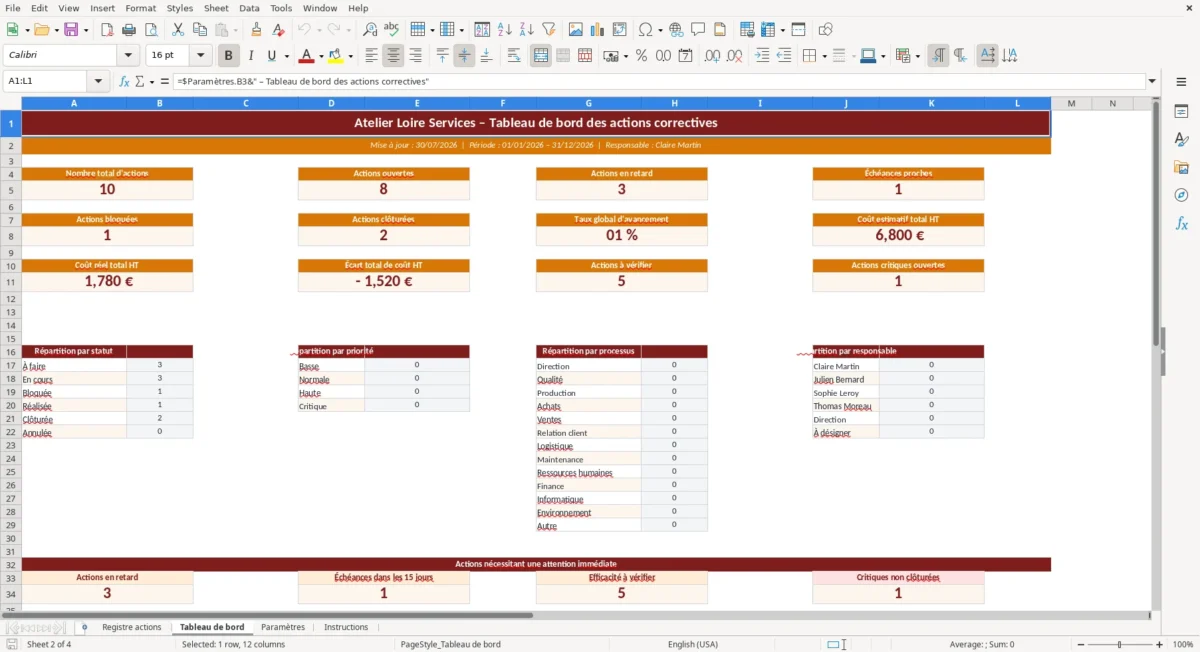Click the Sum function button in formula bar

point(138,81)
